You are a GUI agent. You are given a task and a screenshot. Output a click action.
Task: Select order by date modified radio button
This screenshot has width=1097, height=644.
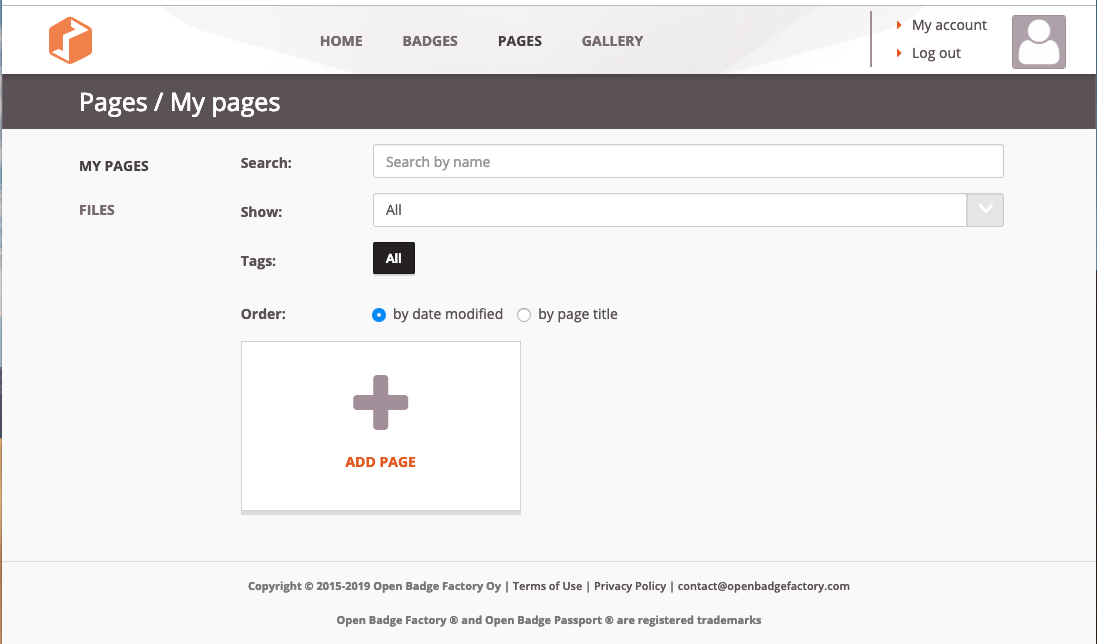[x=378, y=315]
